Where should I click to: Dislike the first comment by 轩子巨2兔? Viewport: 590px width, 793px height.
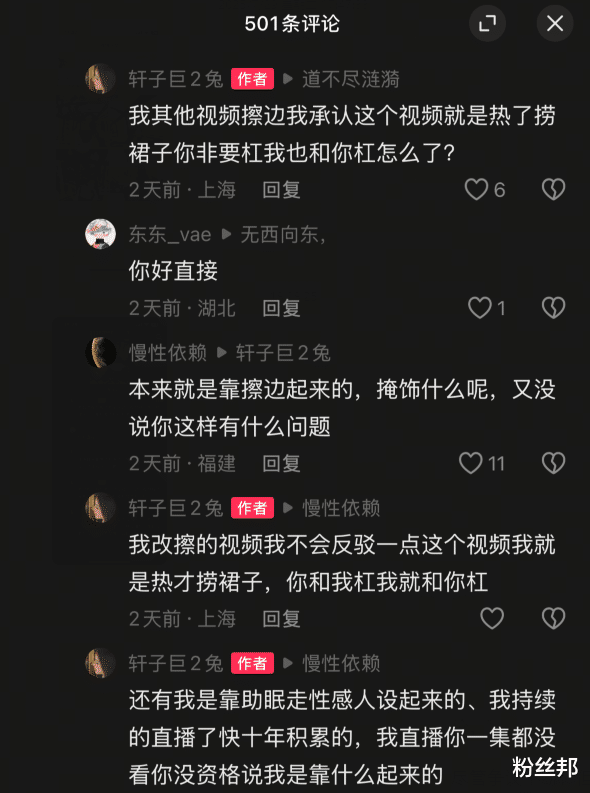pyautogui.click(x=553, y=190)
